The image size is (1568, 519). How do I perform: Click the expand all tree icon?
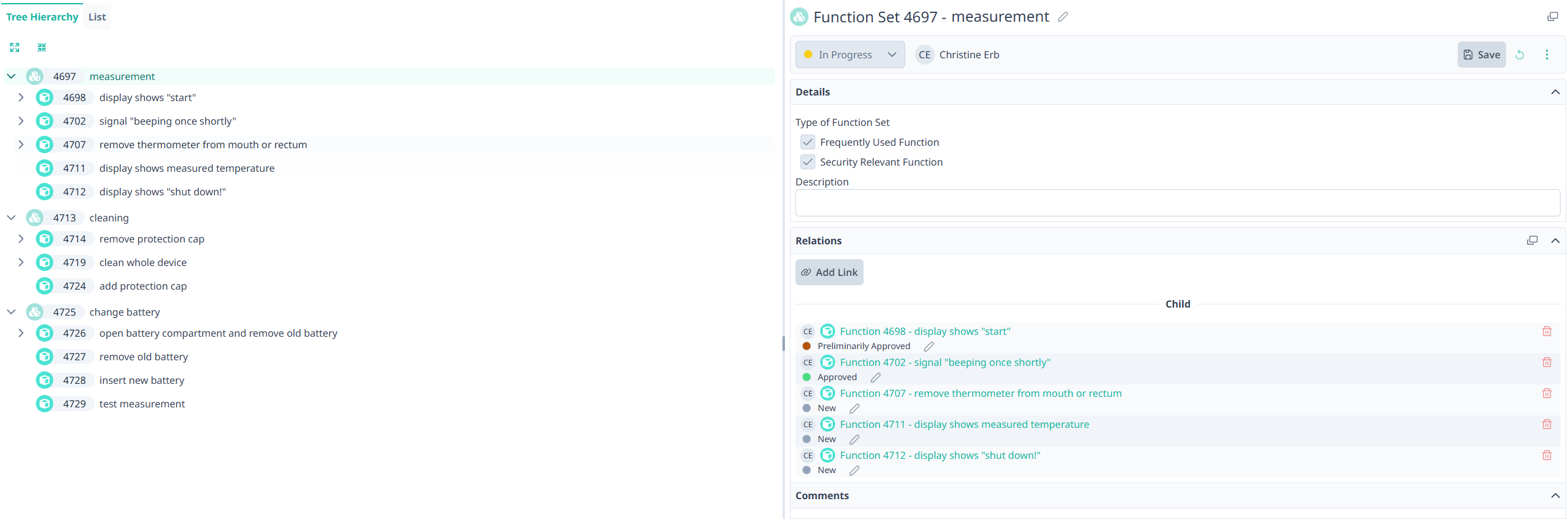click(15, 48)
